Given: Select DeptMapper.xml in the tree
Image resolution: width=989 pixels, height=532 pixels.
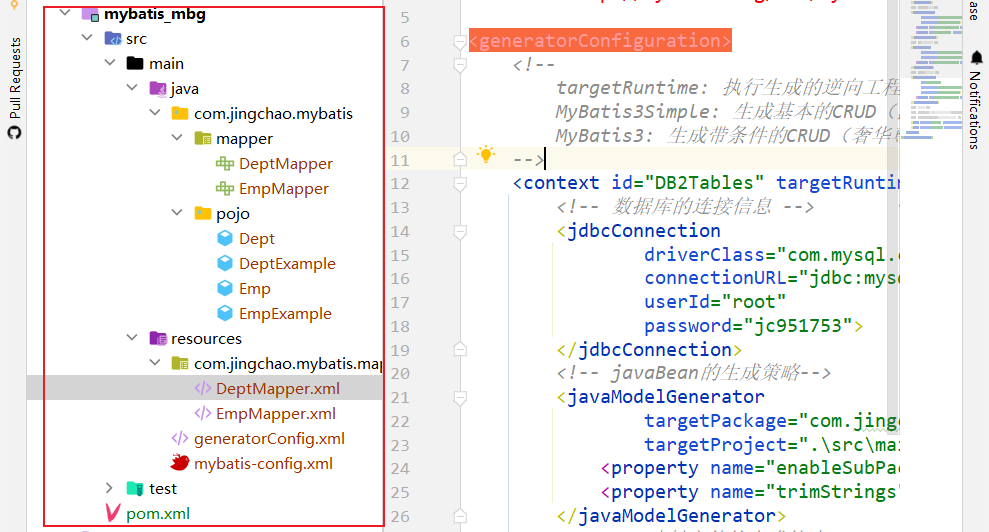Looking at the screenshot, I should pyautogui.click(x=278, y=389).
